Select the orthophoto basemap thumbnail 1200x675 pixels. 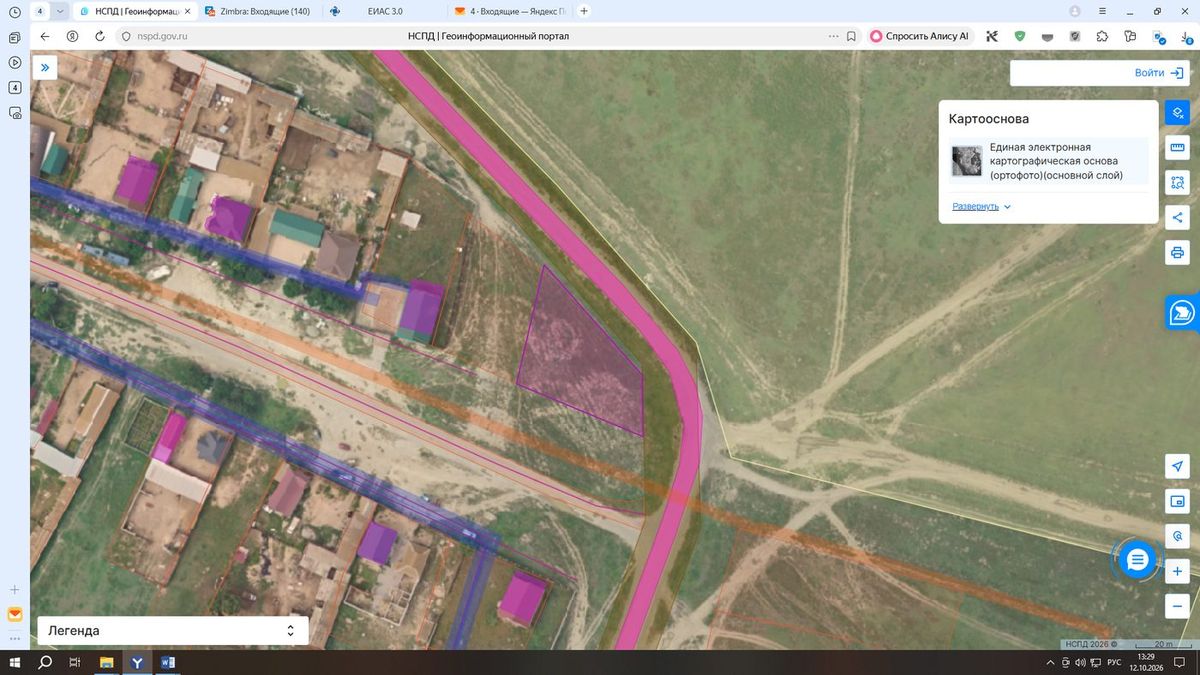click(967, 161)
